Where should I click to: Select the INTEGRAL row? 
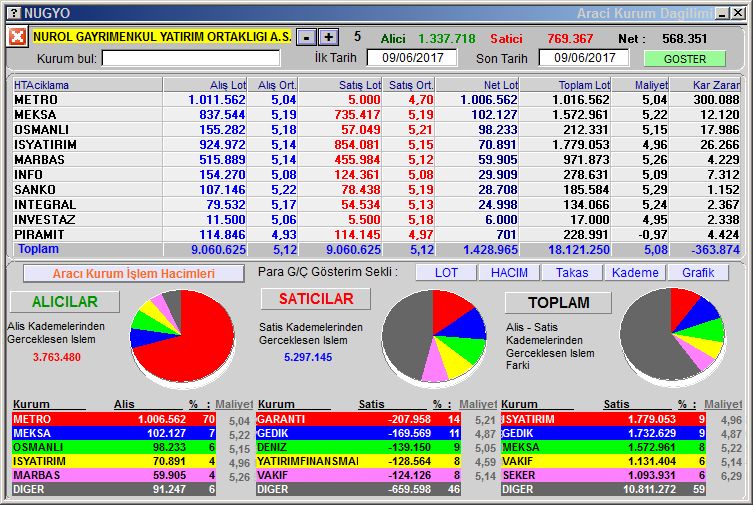tap(376, 204)
